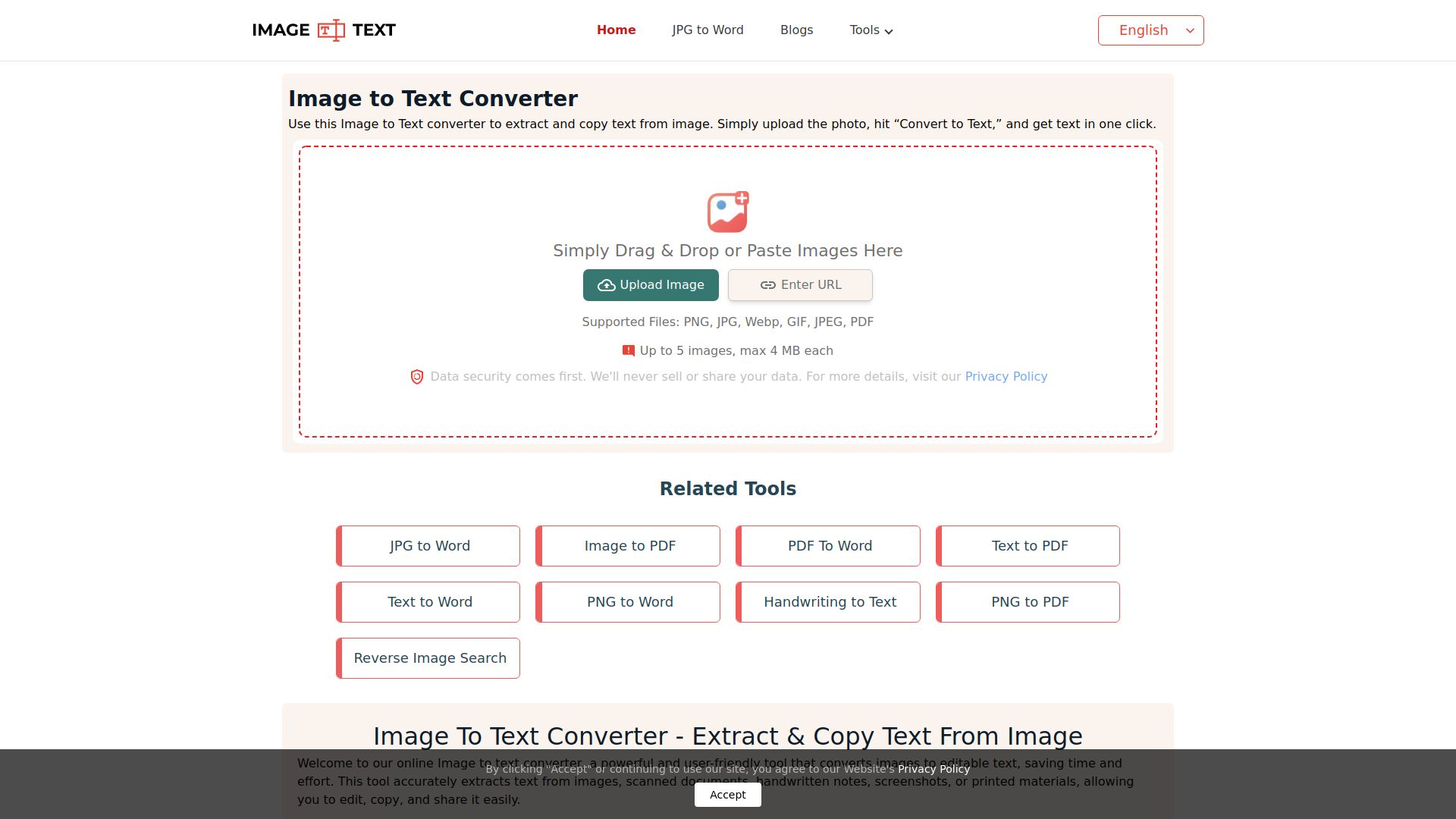Accept the privacy policy notice

[x=727, y=794]
